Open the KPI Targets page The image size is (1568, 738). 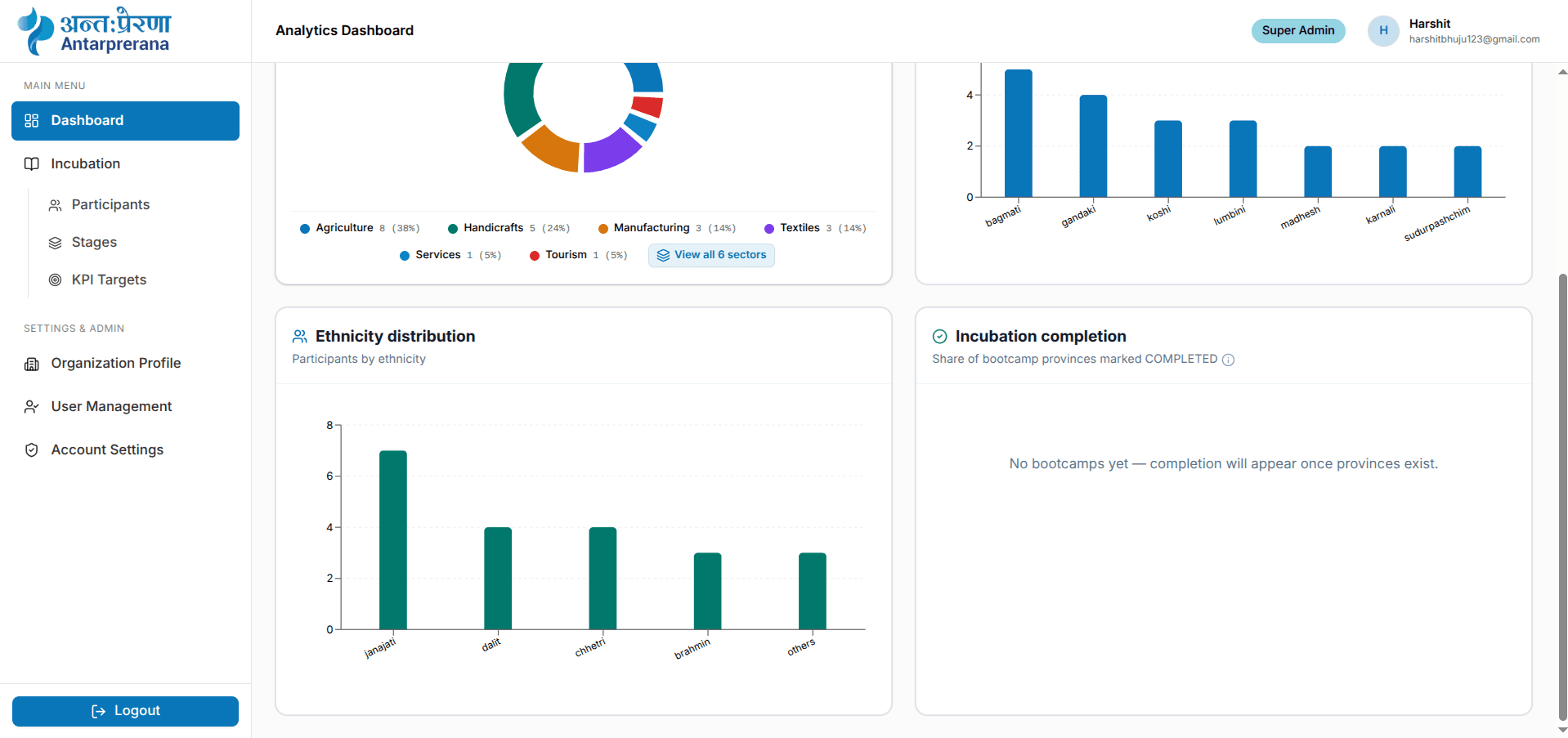click(109, 280)
